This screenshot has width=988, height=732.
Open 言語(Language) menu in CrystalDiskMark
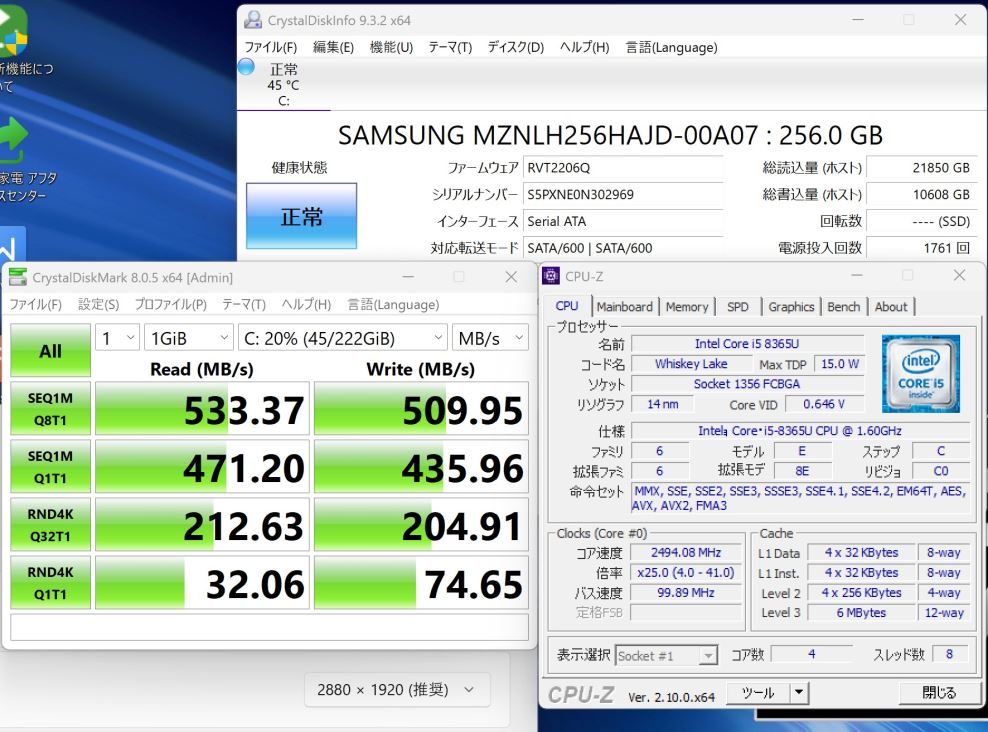point(393,304)
